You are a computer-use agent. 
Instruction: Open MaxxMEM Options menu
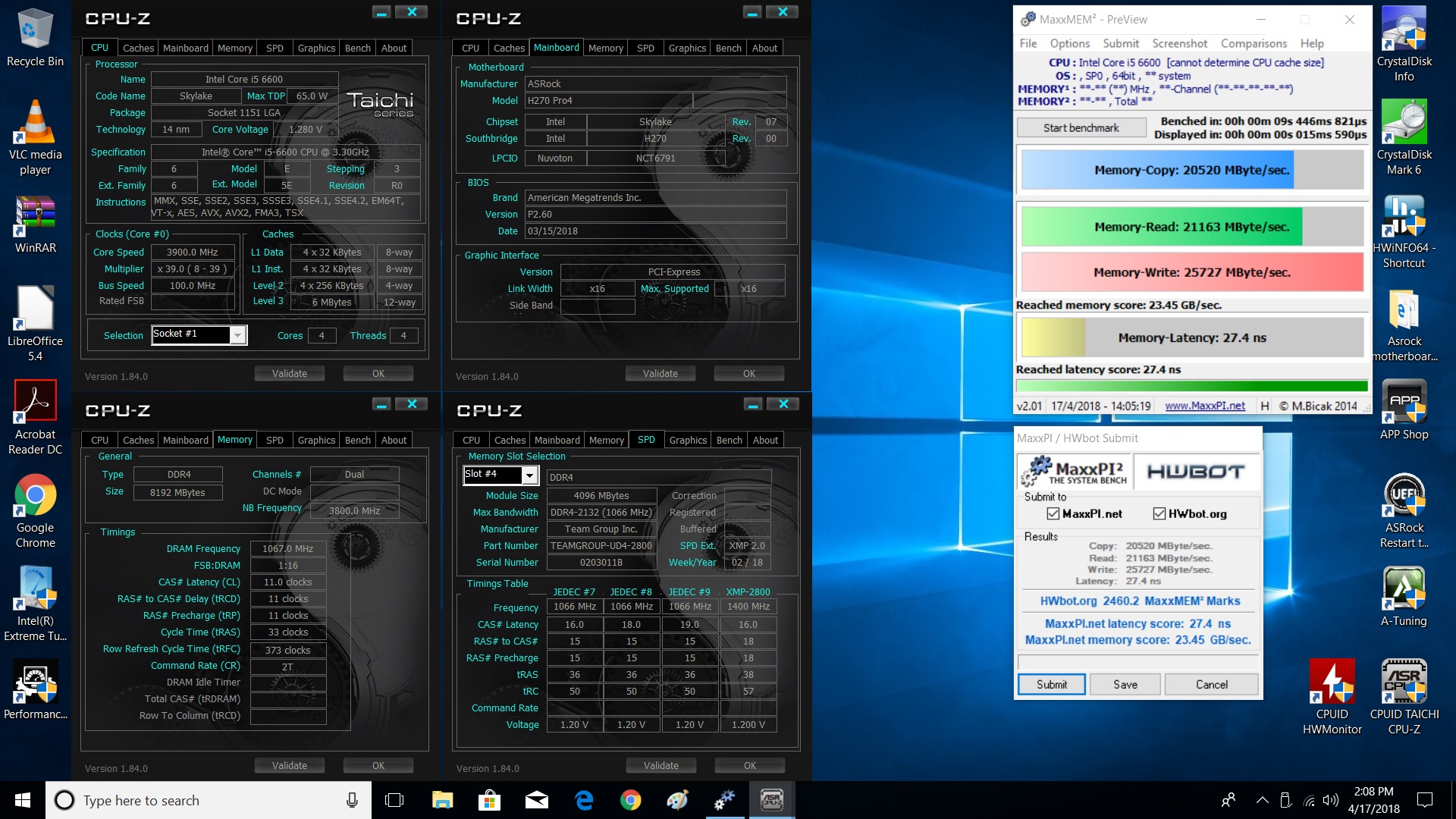pyautogui.click(x=1069, y=43)
